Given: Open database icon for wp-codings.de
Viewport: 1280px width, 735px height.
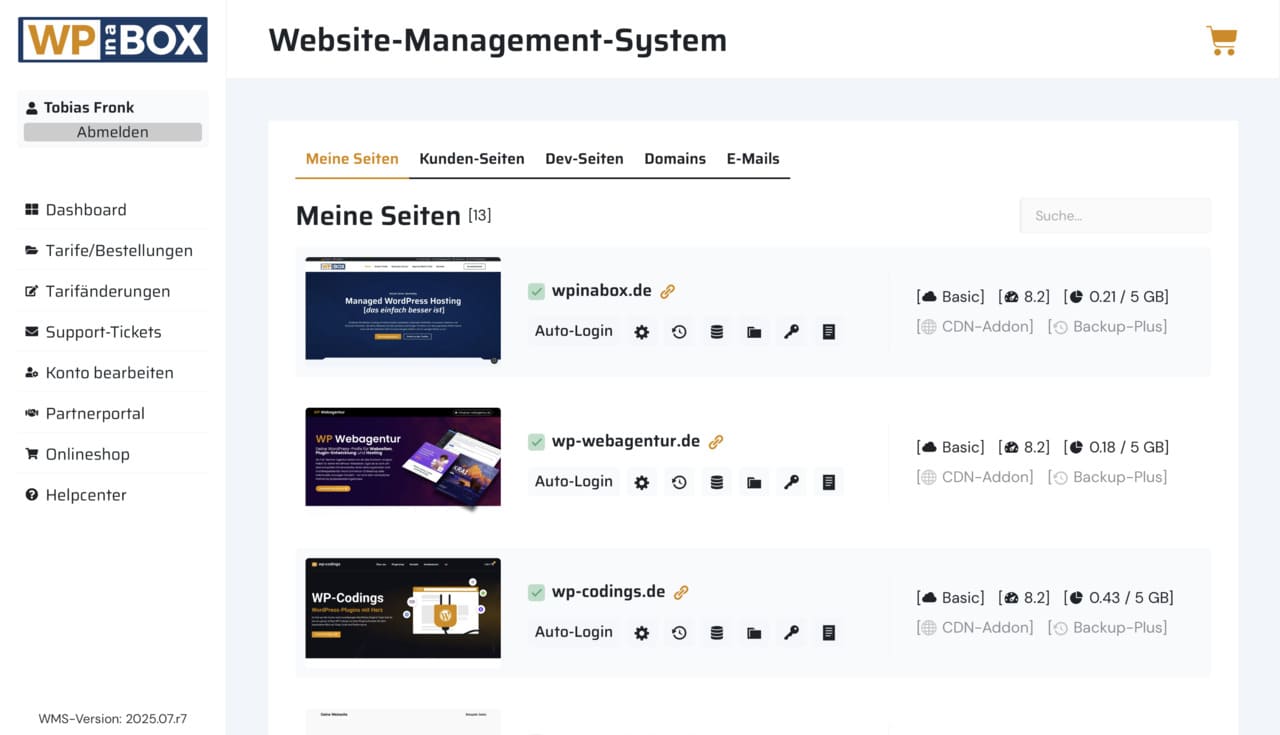Looking at the screenshot, I should (717, 633).
